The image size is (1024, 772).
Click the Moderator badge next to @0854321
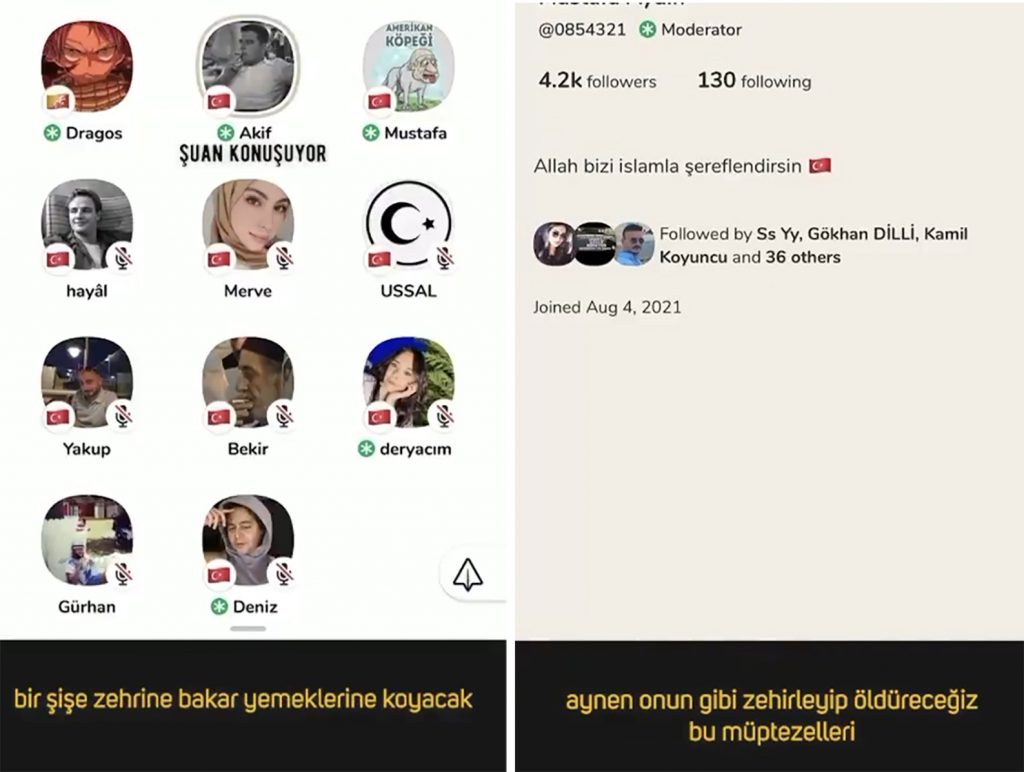click(691, 29)
